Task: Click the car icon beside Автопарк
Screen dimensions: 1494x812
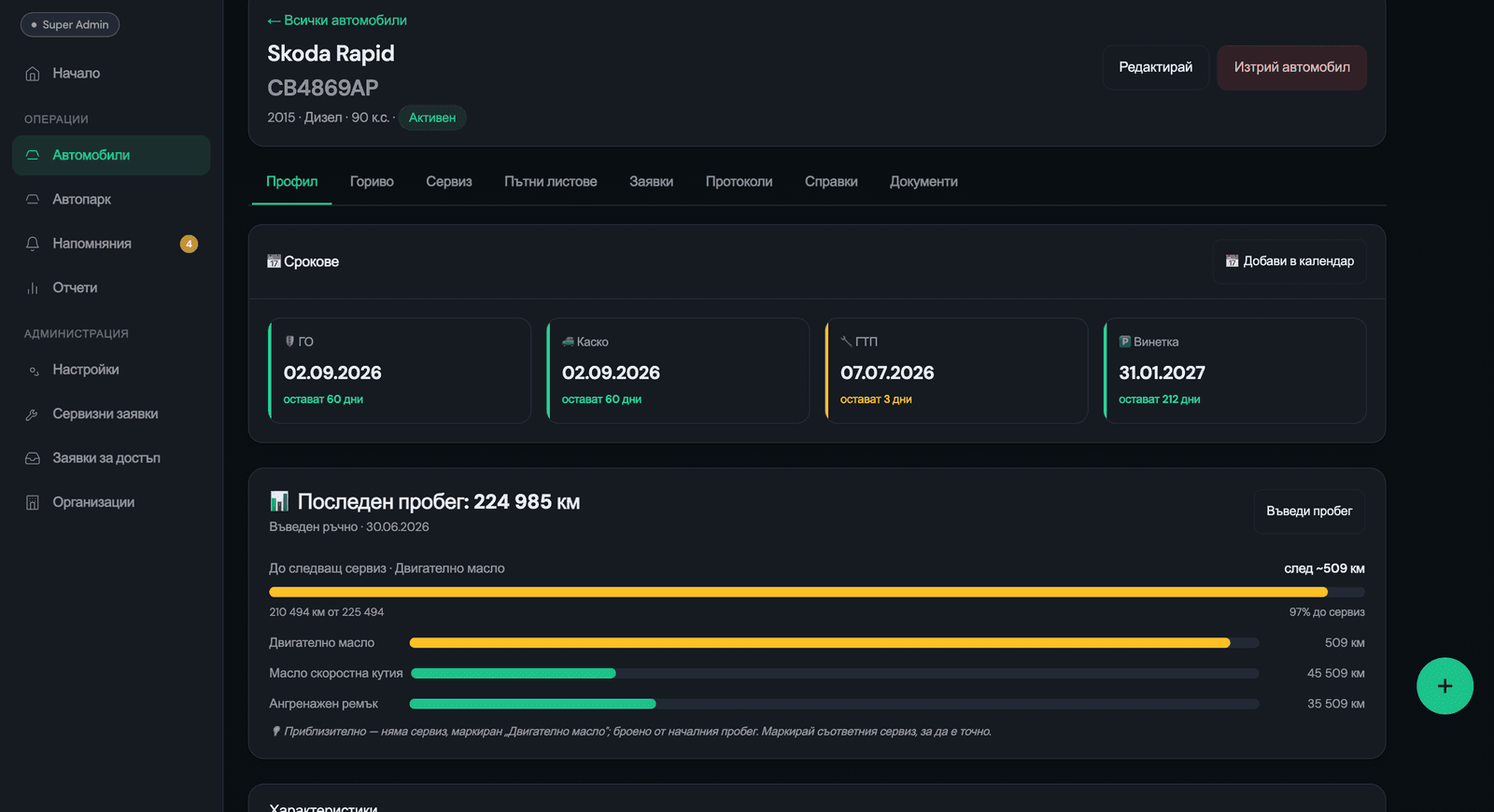Action: click(x=33, y=199)
